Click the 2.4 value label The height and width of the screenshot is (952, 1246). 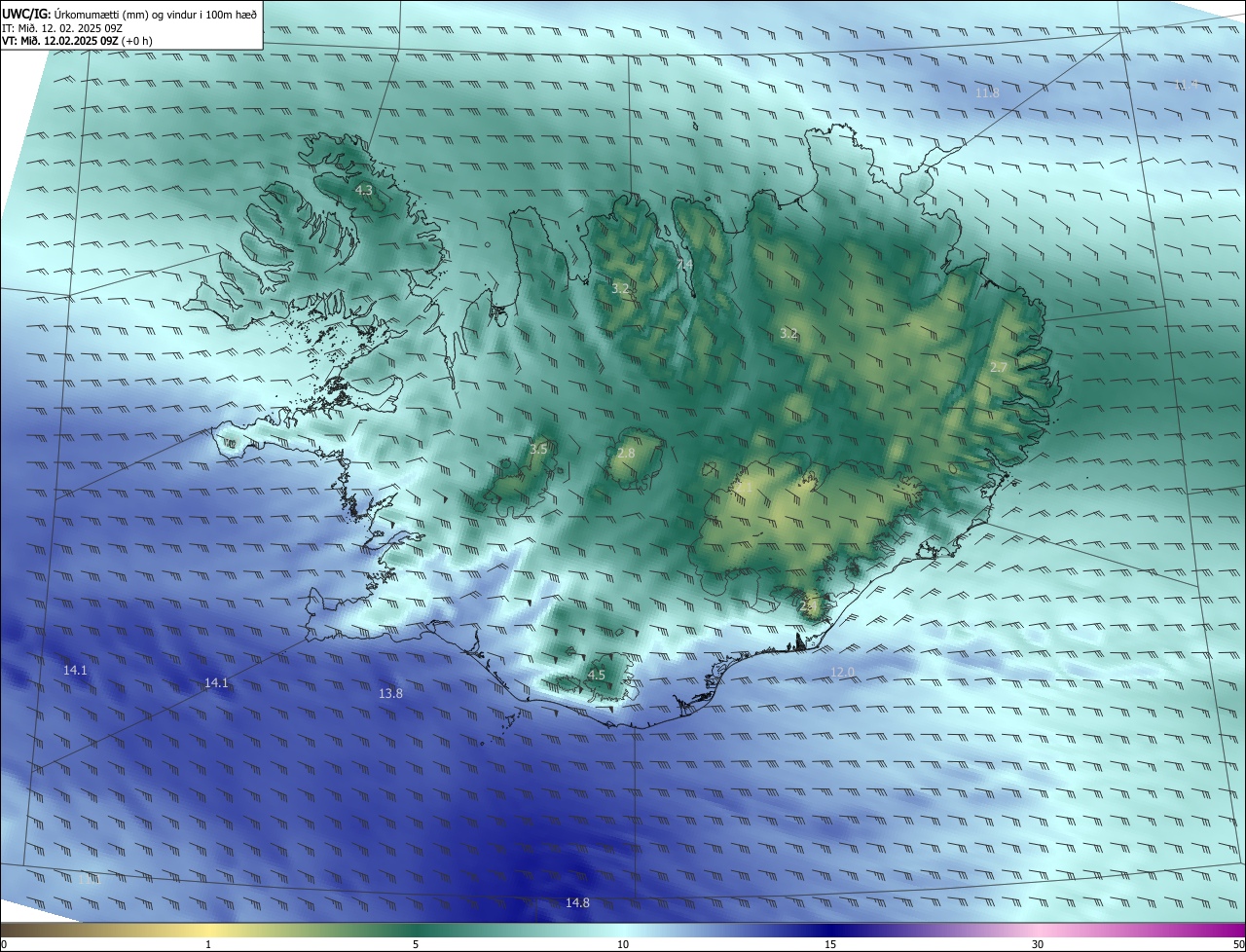pyautogui.click(x=807, y=605)
